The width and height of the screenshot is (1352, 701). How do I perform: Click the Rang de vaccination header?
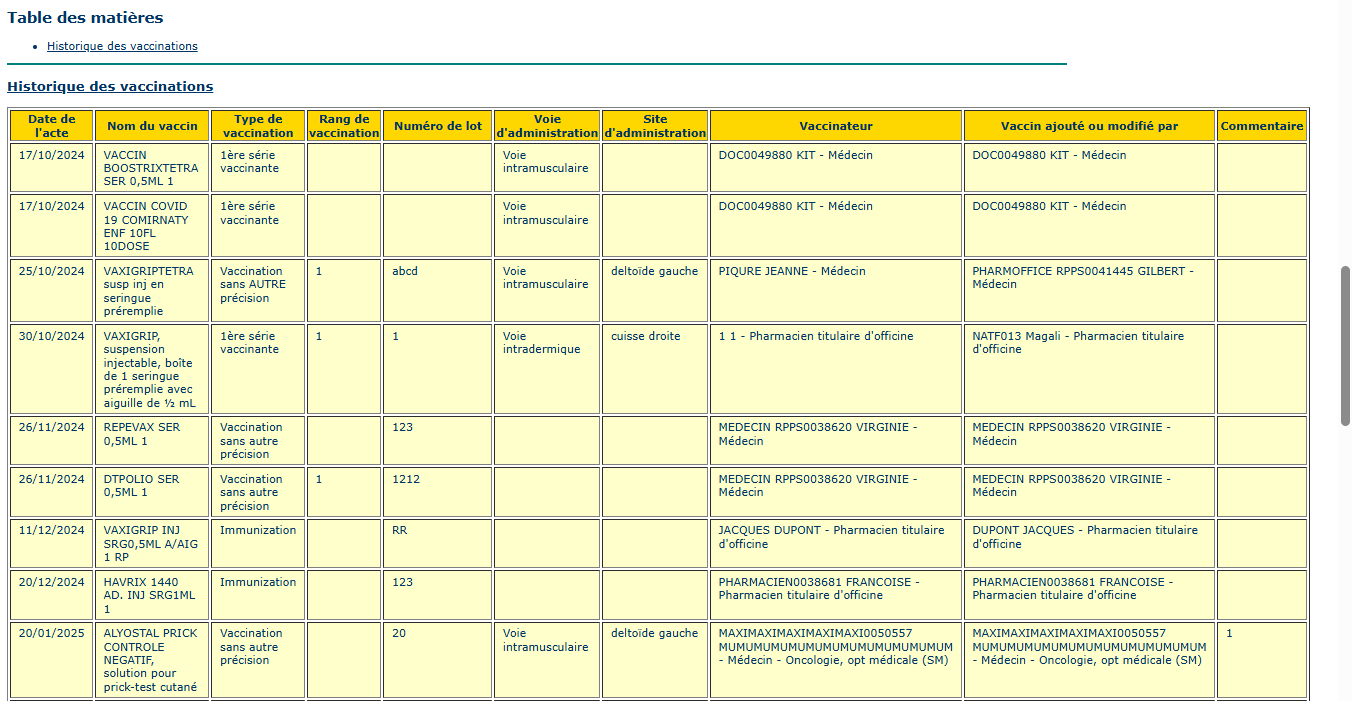[344, 126]
